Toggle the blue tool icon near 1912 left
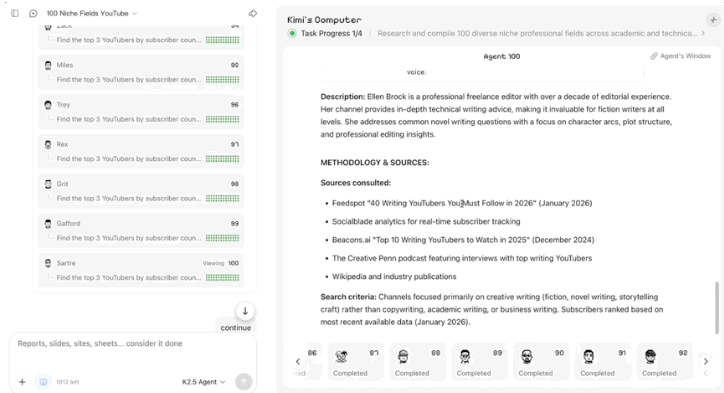Viewport: 724px width, 393px height. [x=43, y=382]
